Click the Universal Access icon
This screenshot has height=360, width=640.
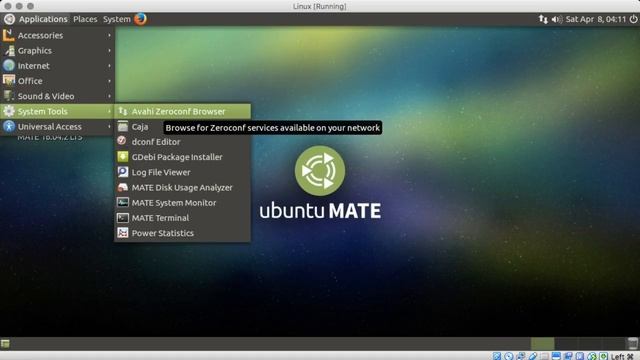9,127
